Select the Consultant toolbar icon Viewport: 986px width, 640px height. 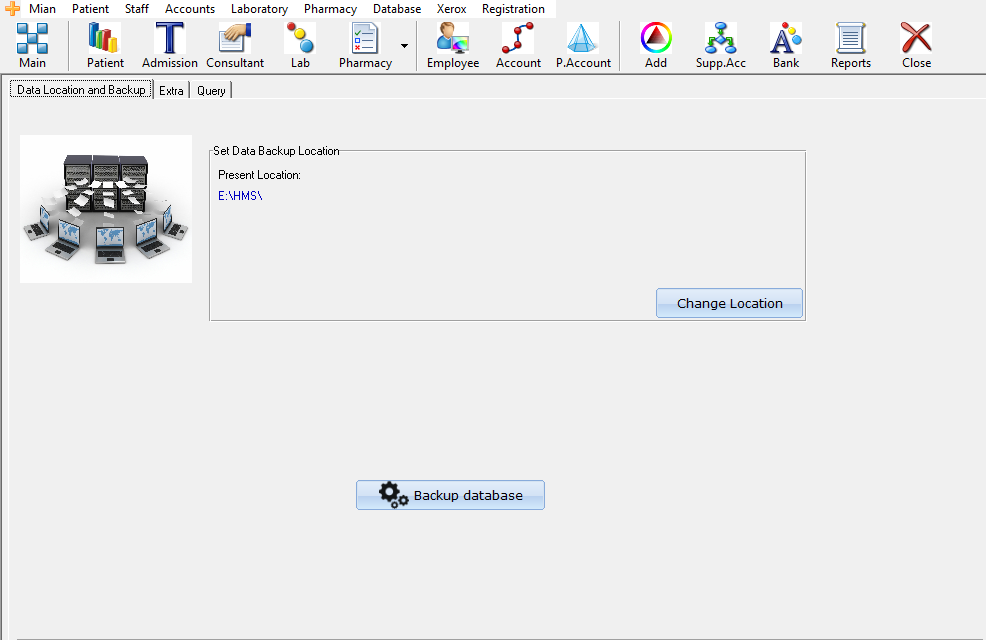tap(235, 45)
